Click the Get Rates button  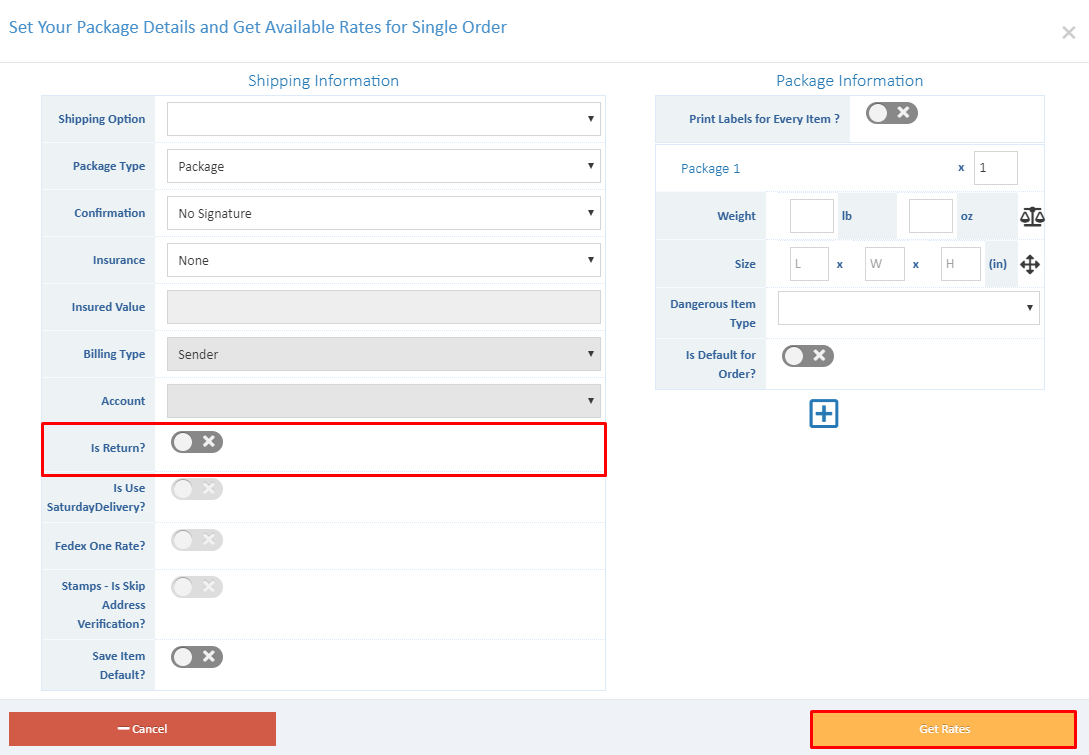[943, 729]
